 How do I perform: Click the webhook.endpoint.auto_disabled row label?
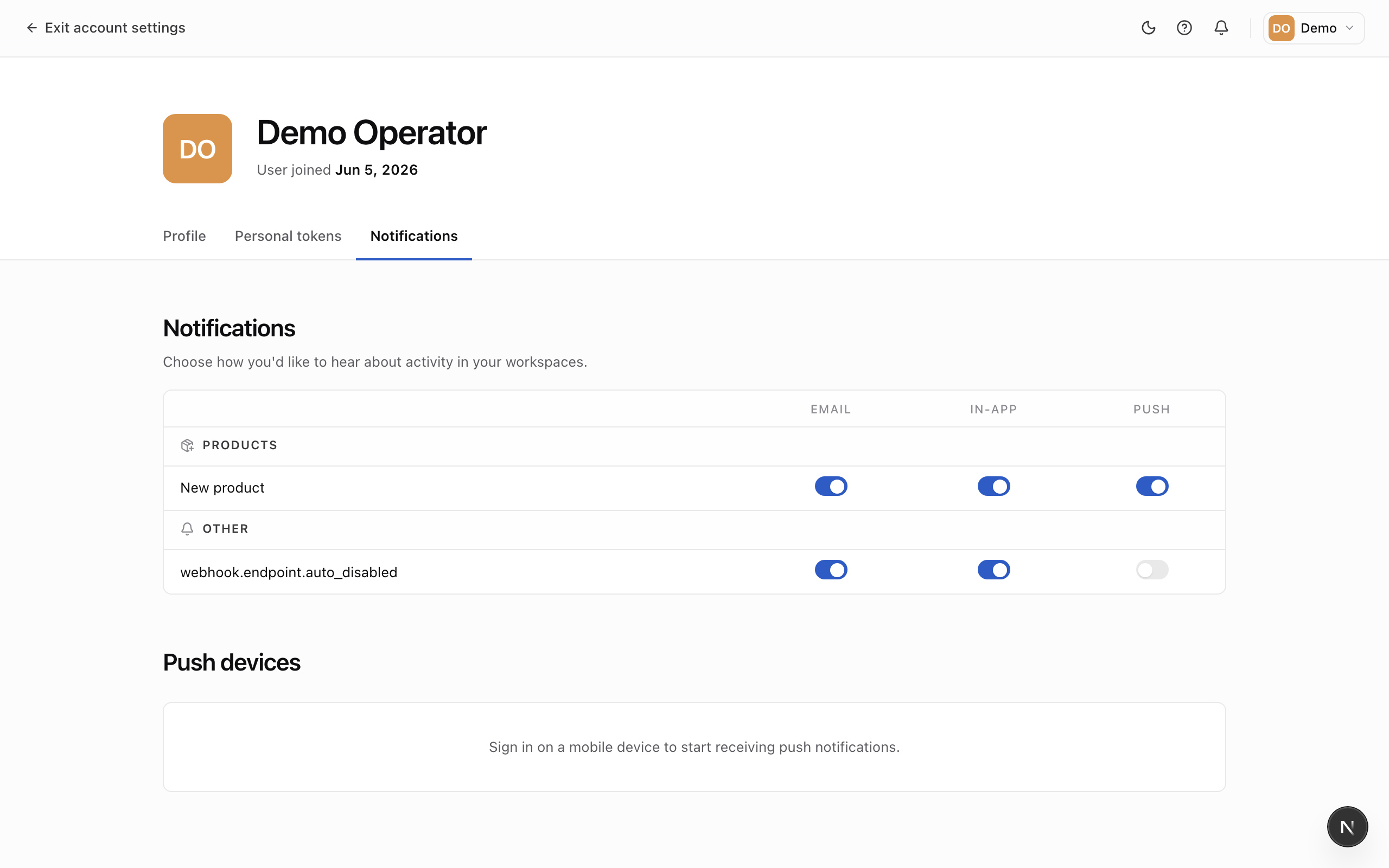pos(289,572)
